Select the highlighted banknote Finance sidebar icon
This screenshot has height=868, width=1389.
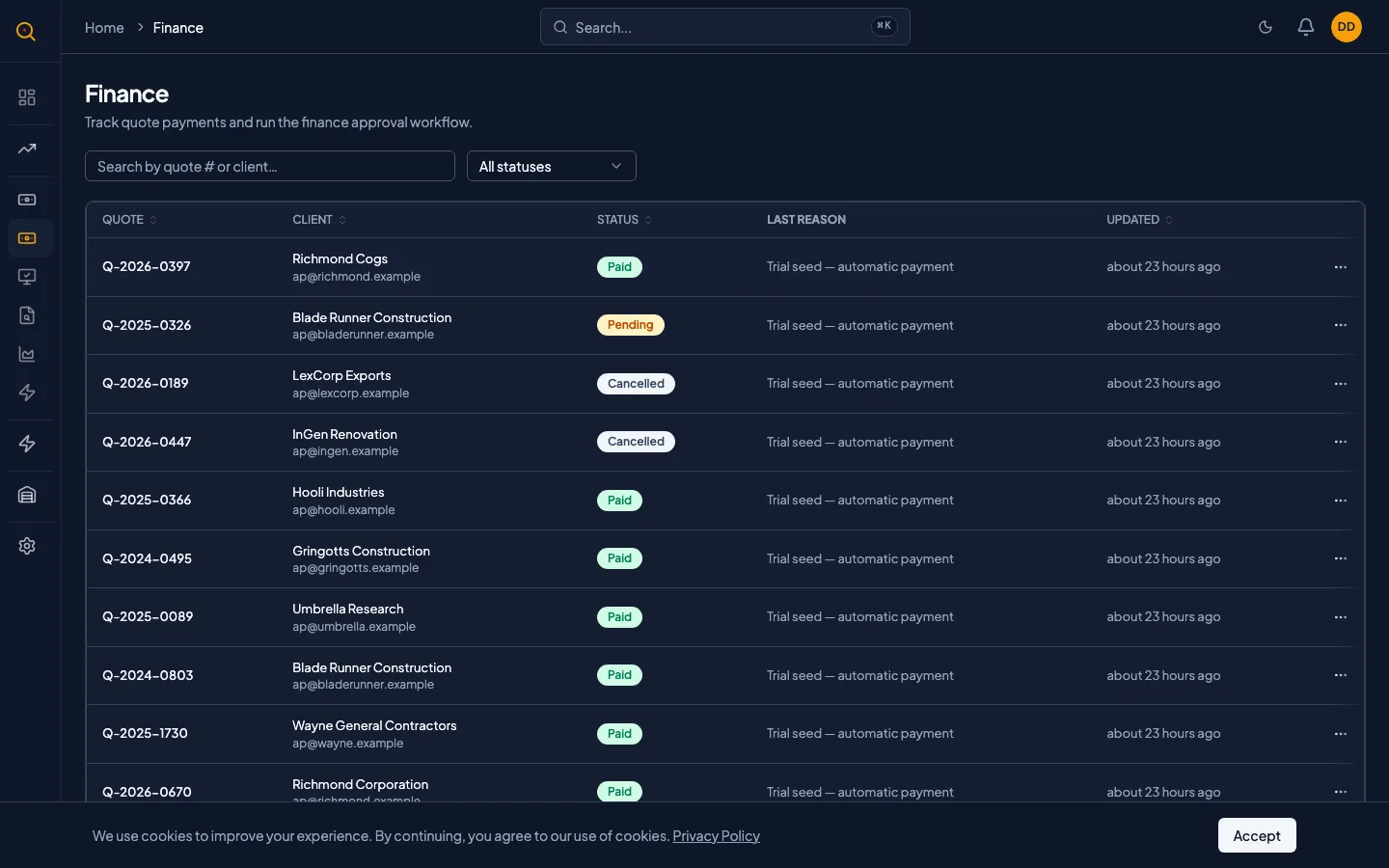tap(27, 238)
